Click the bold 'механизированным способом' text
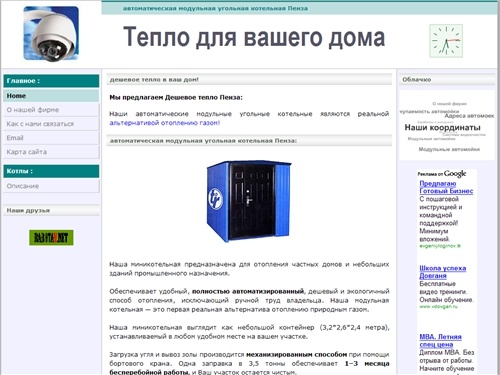The width and height of the screenshot is (500, 375). point(296,354)
